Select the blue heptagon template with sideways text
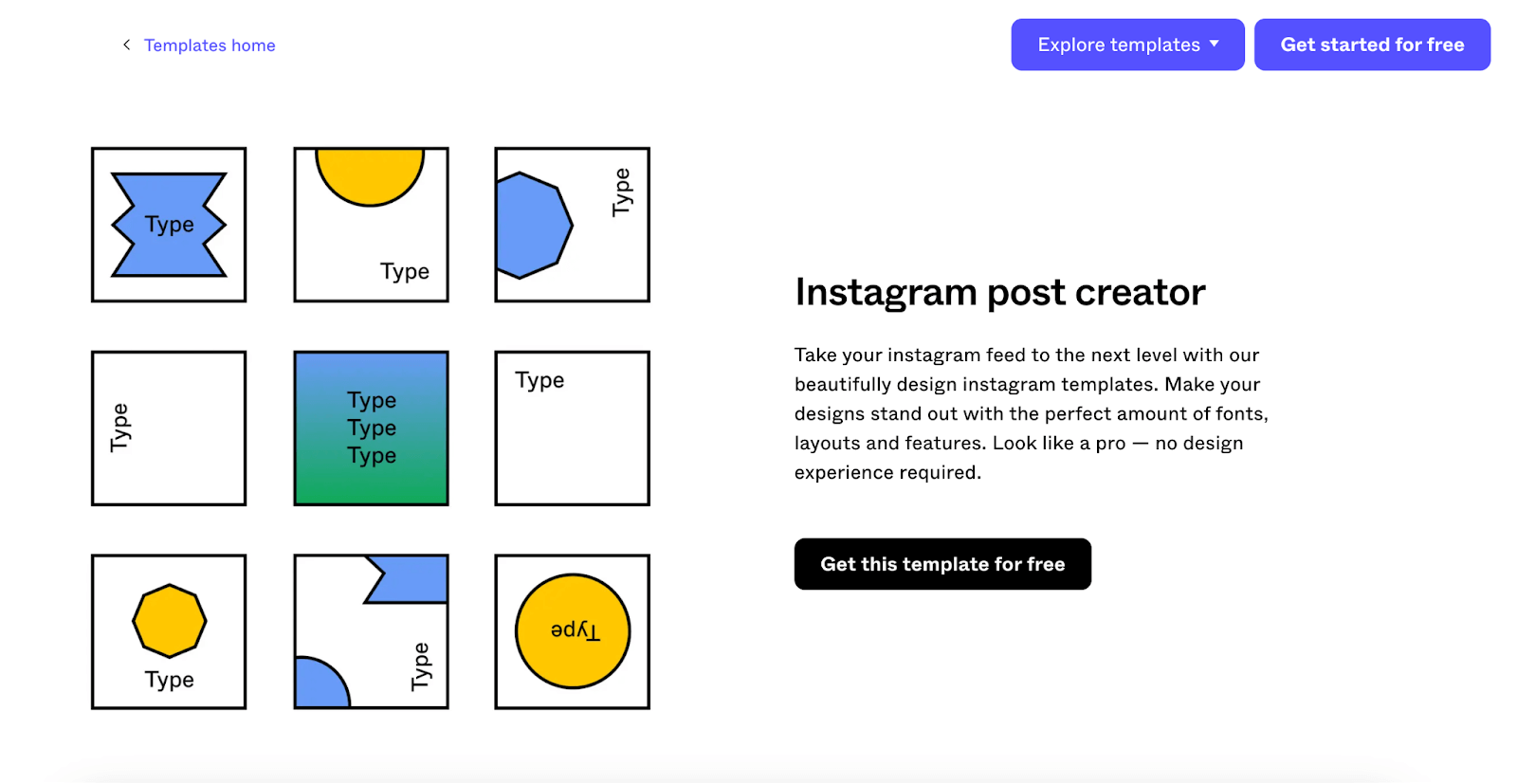 (x=571, y=224)
